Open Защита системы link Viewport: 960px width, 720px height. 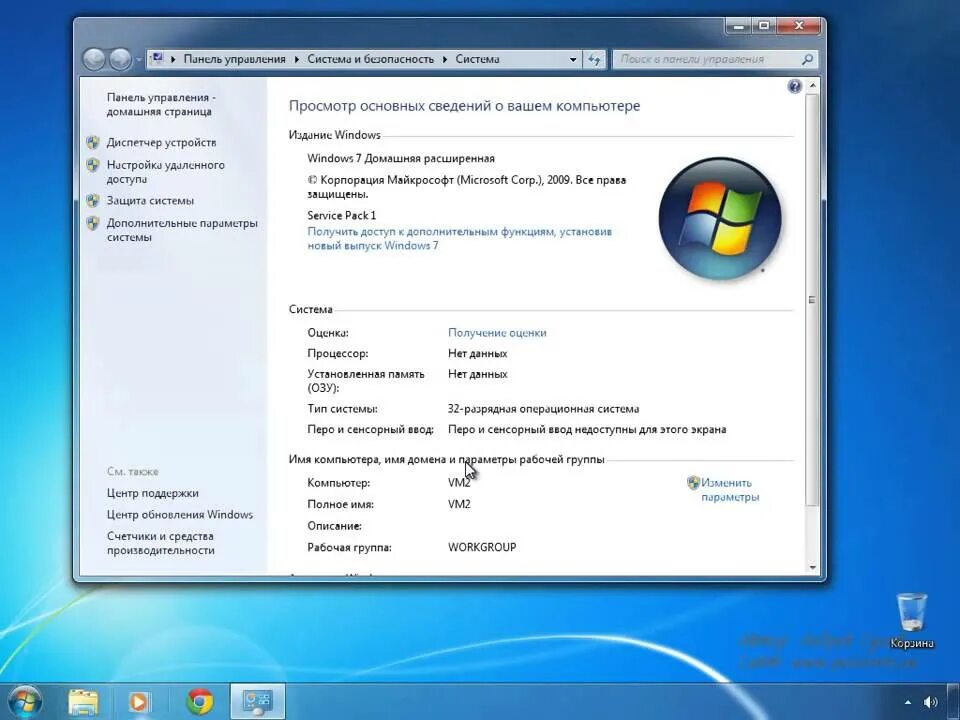click(x=150, y=201)
